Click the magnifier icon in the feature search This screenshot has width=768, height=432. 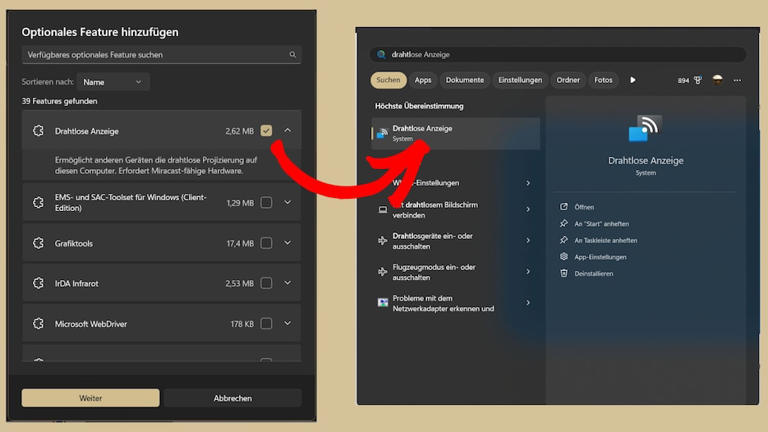(293, 55)
